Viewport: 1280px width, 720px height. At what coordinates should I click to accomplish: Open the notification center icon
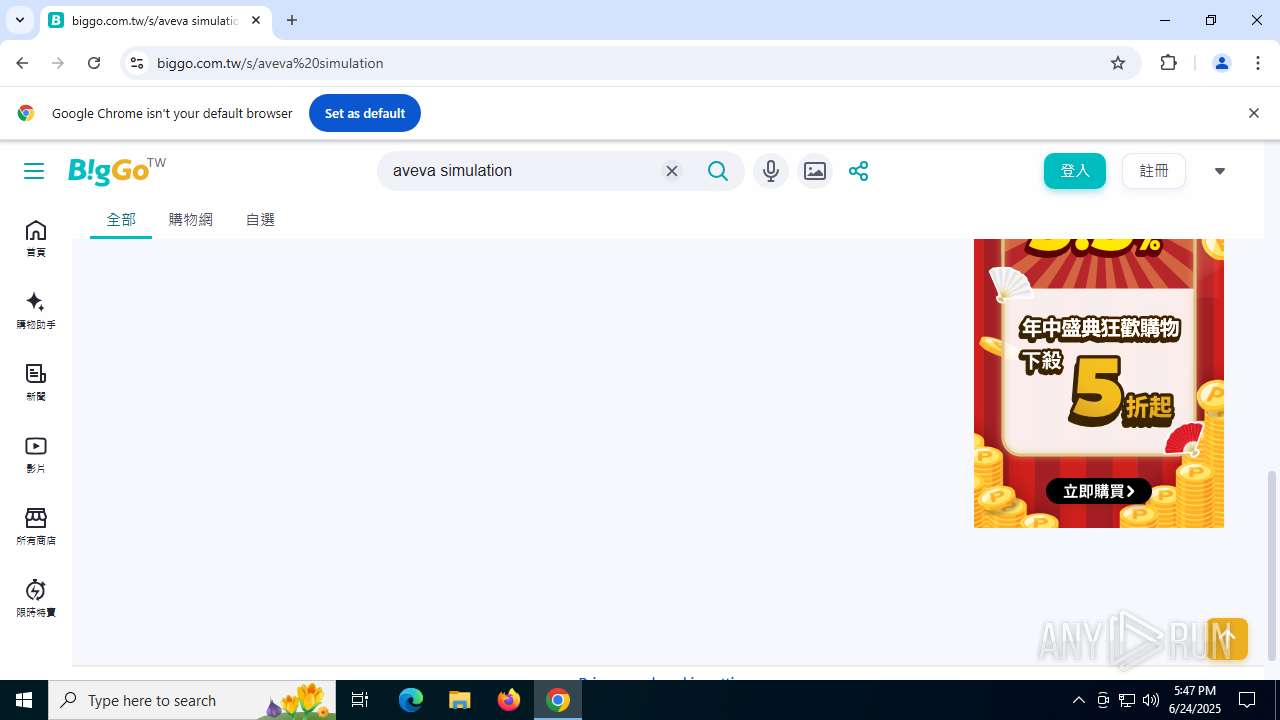coord(1247,700)
